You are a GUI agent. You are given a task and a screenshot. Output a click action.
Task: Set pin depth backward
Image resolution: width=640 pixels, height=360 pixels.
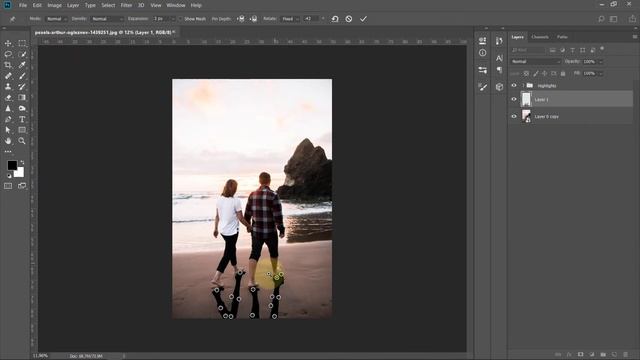(x=253, y=19)
